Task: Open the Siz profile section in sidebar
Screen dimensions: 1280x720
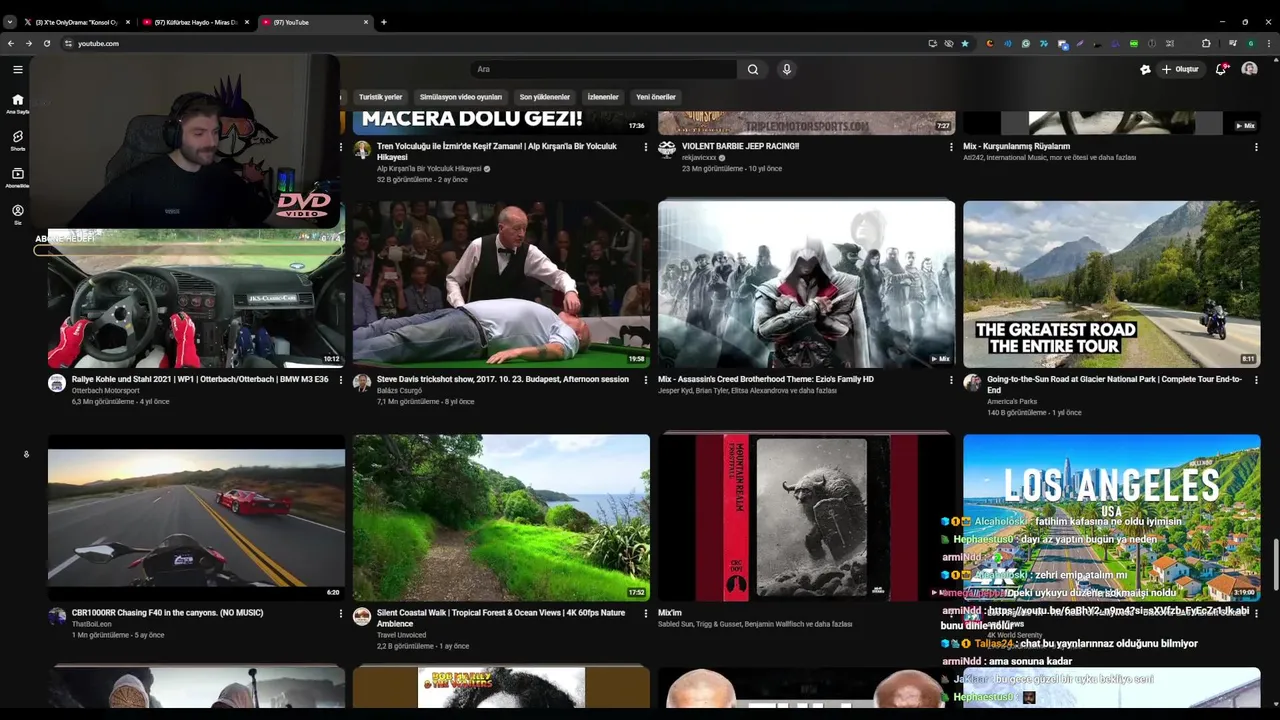Action: (x=18, y=214)
